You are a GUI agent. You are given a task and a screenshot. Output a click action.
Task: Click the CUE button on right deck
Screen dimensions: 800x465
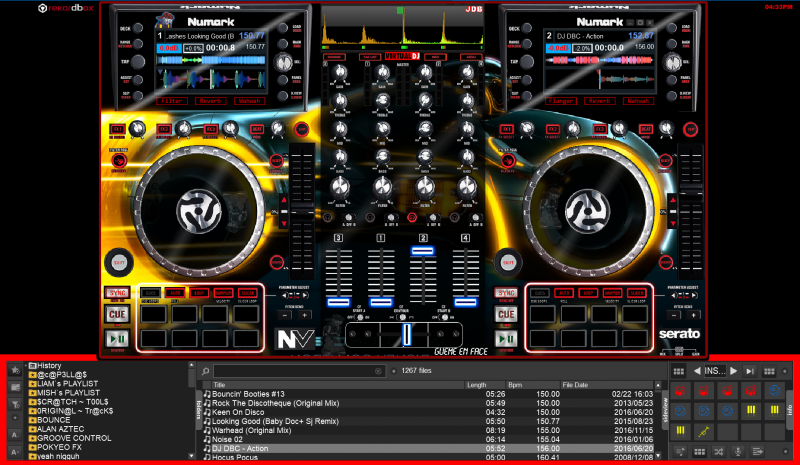tap(506, 314)
